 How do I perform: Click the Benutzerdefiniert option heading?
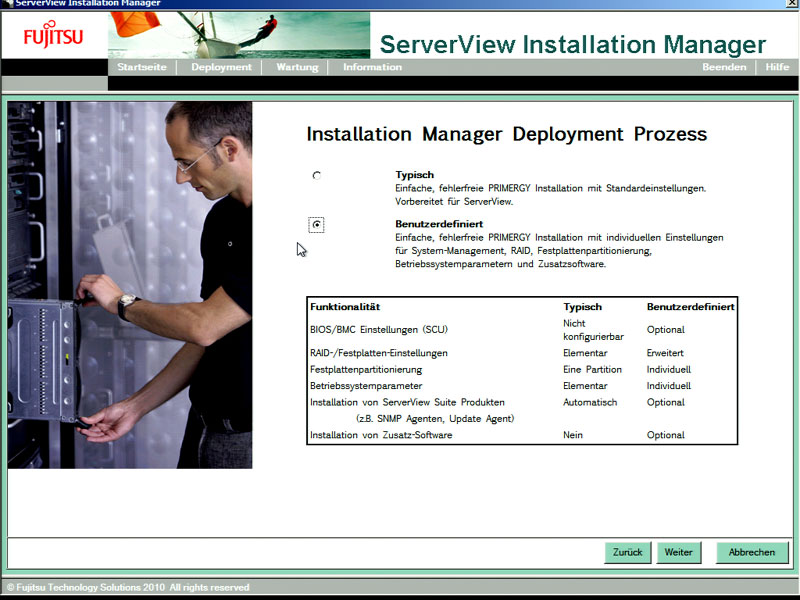439,224
